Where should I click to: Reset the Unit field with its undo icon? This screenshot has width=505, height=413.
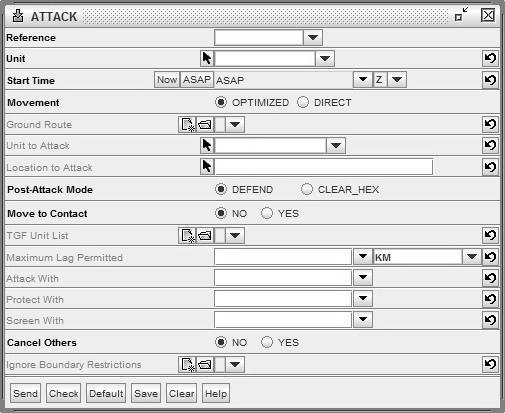pos(490,58)
